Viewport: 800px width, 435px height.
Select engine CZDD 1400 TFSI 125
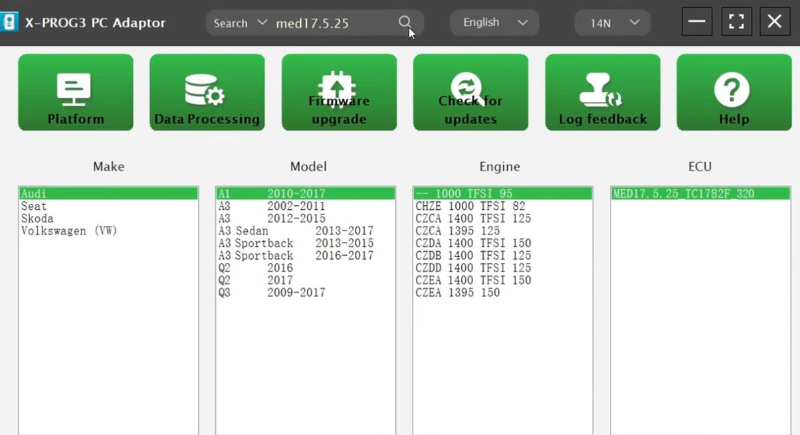503,268
